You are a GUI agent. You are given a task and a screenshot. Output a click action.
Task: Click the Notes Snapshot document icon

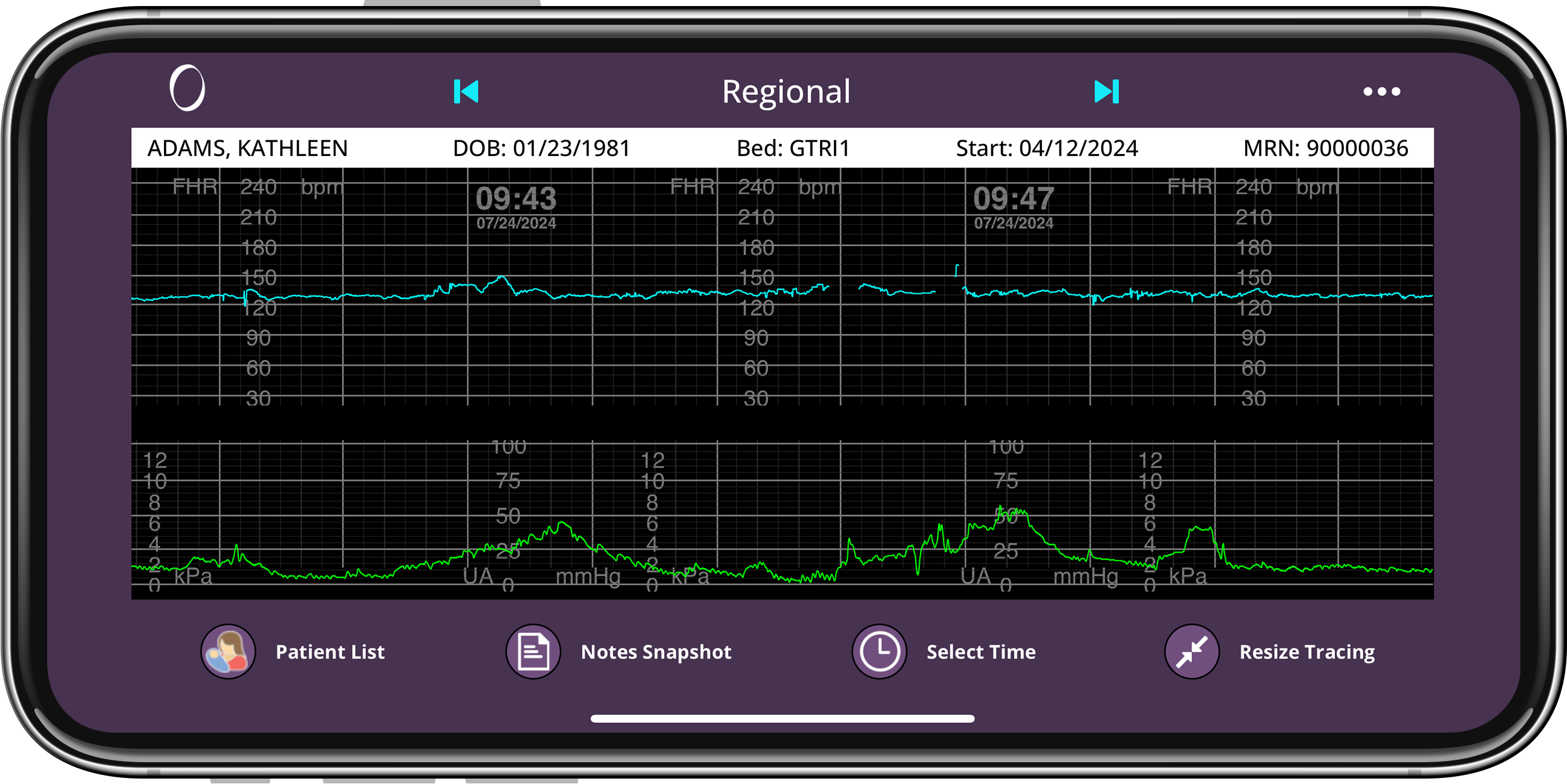click(533, 652)
